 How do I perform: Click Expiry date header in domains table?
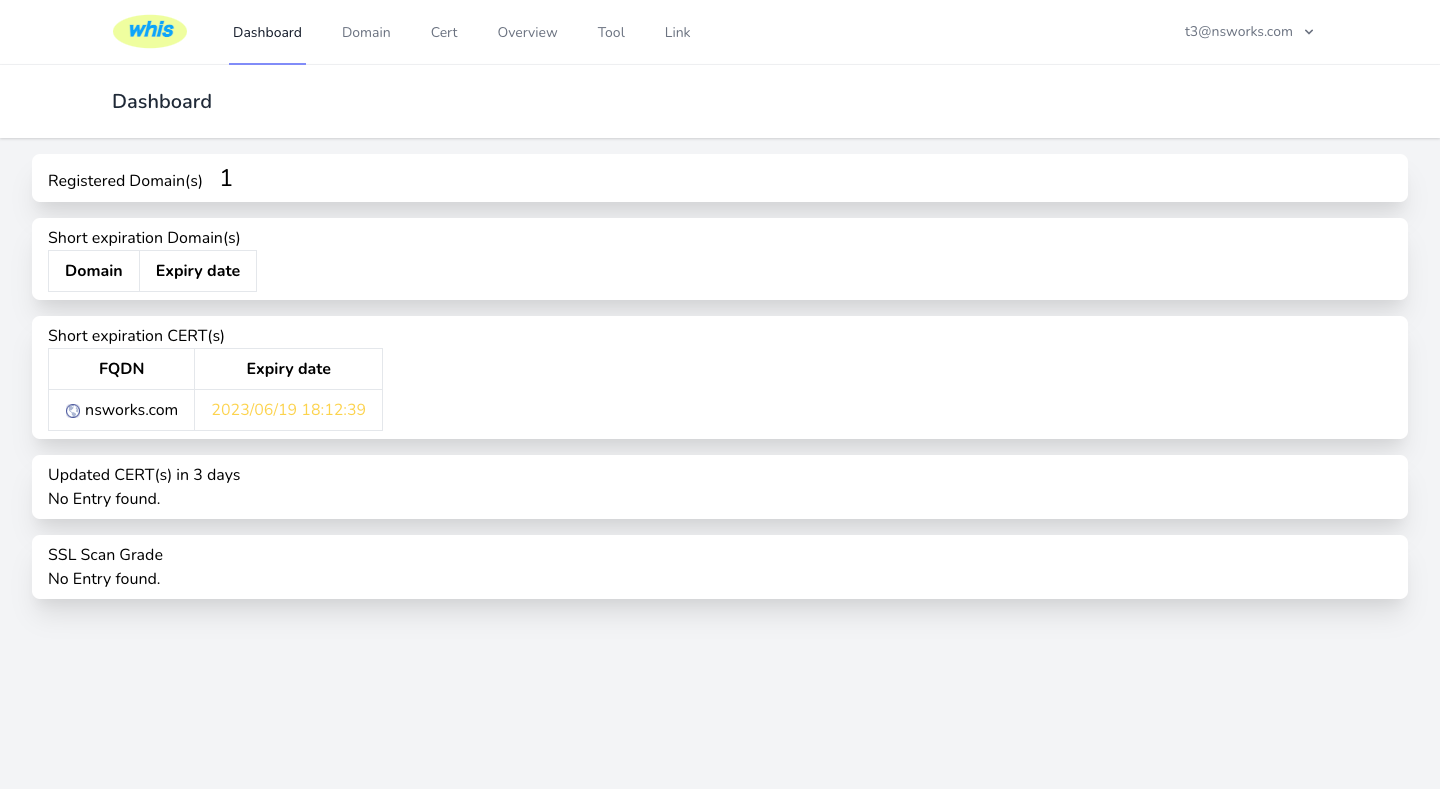(x=198, y=271)
